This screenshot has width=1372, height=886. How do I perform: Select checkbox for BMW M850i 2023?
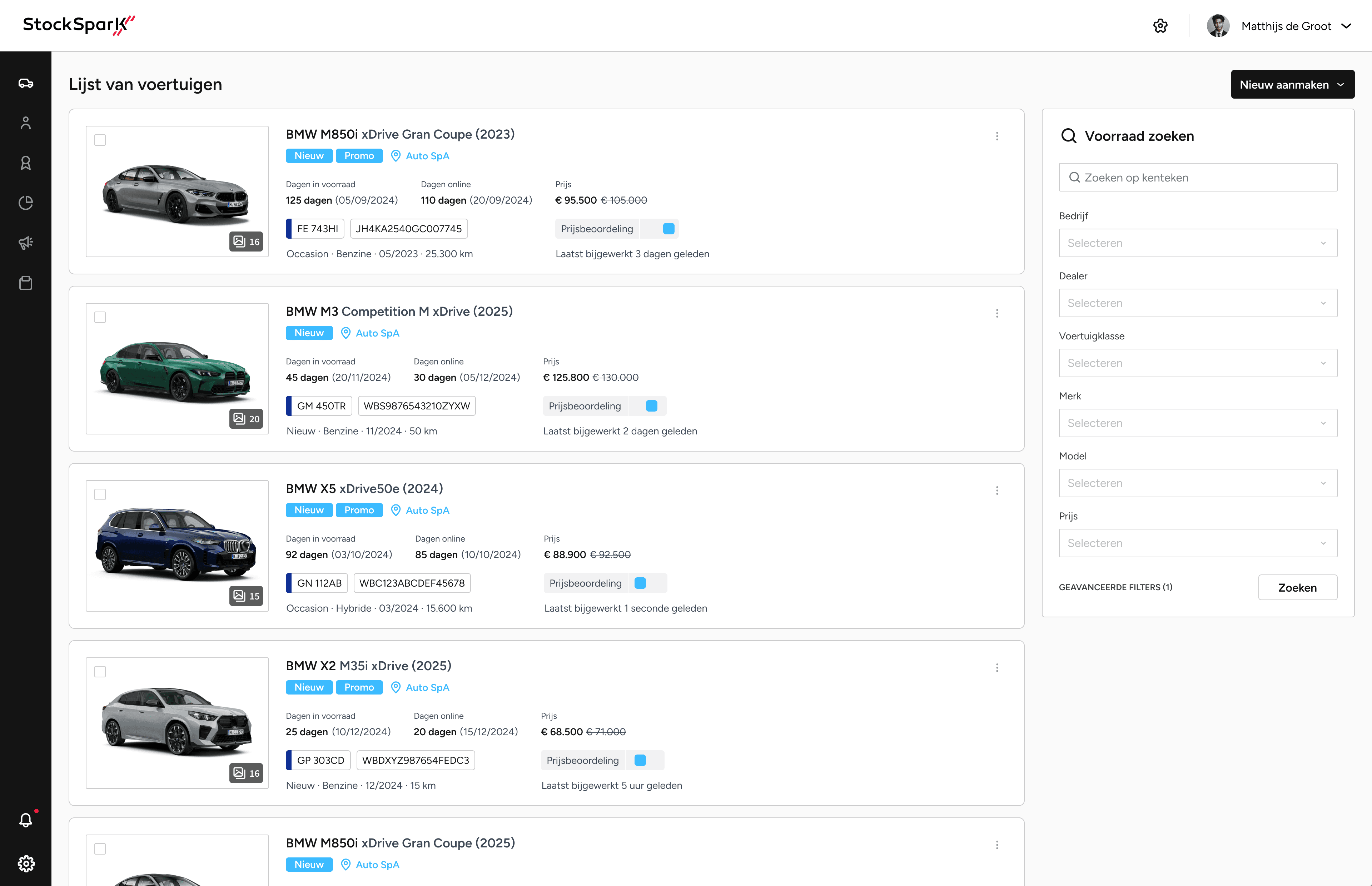[x=100, y=140]
